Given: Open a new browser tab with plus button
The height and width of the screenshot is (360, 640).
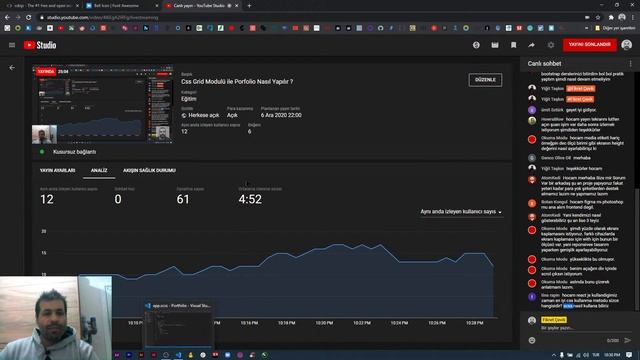Looking at the screenshot, I should [x=249, y=6].
